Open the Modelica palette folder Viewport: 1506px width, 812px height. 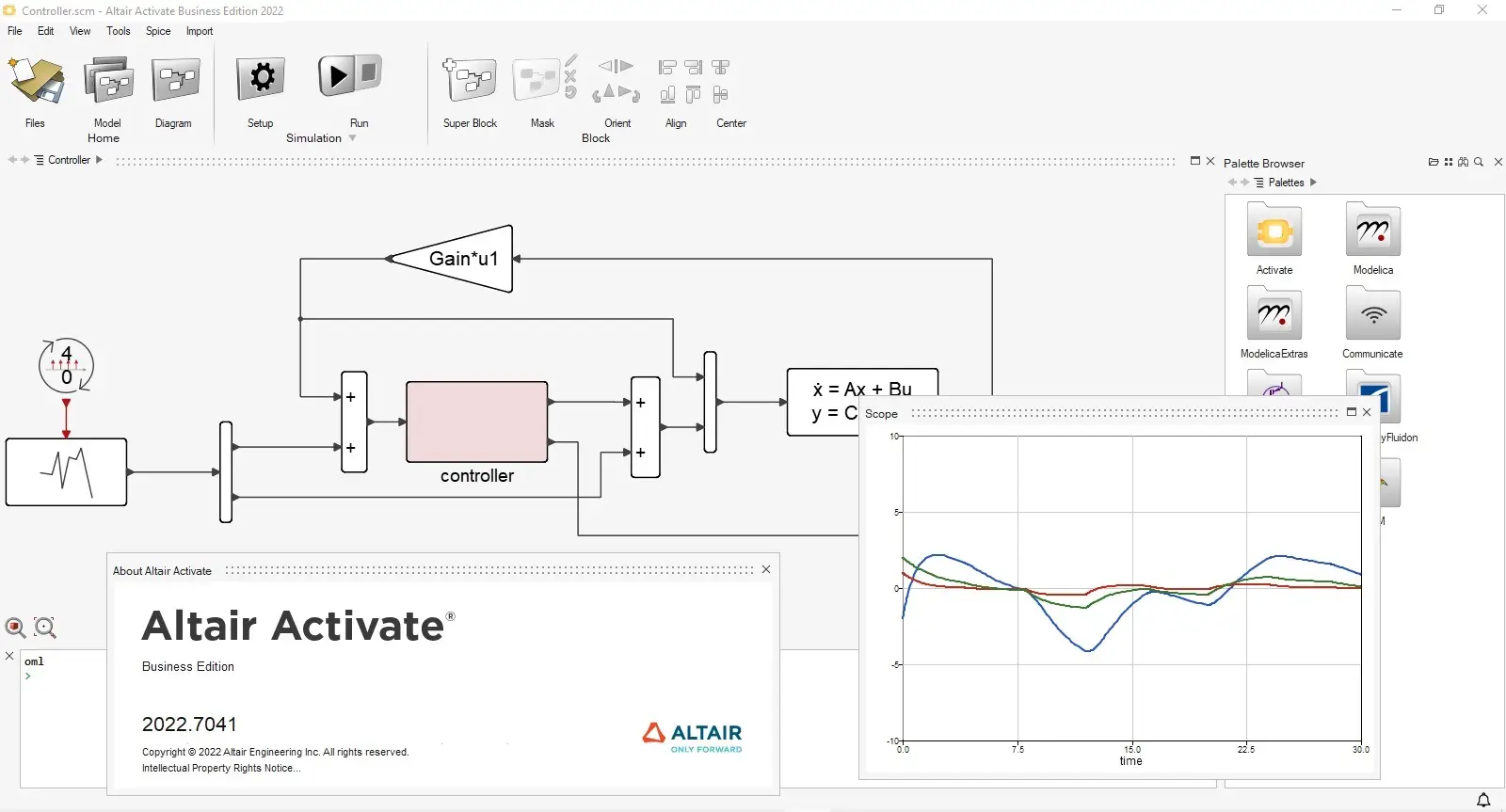[1373, 230]
